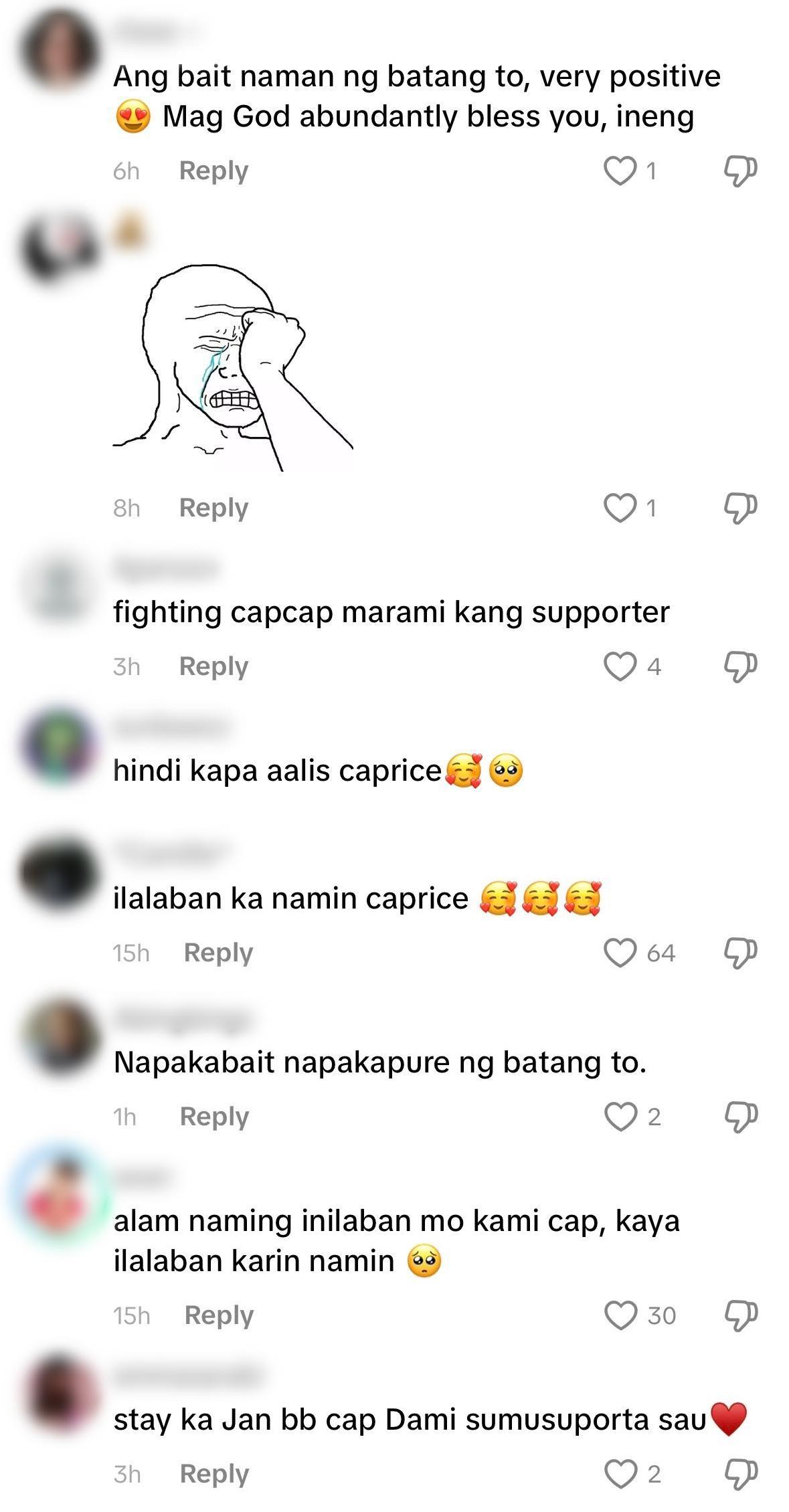Like the 'Ang bait naman' comment
Screen dimensions: 789x1512
(620, 171)
